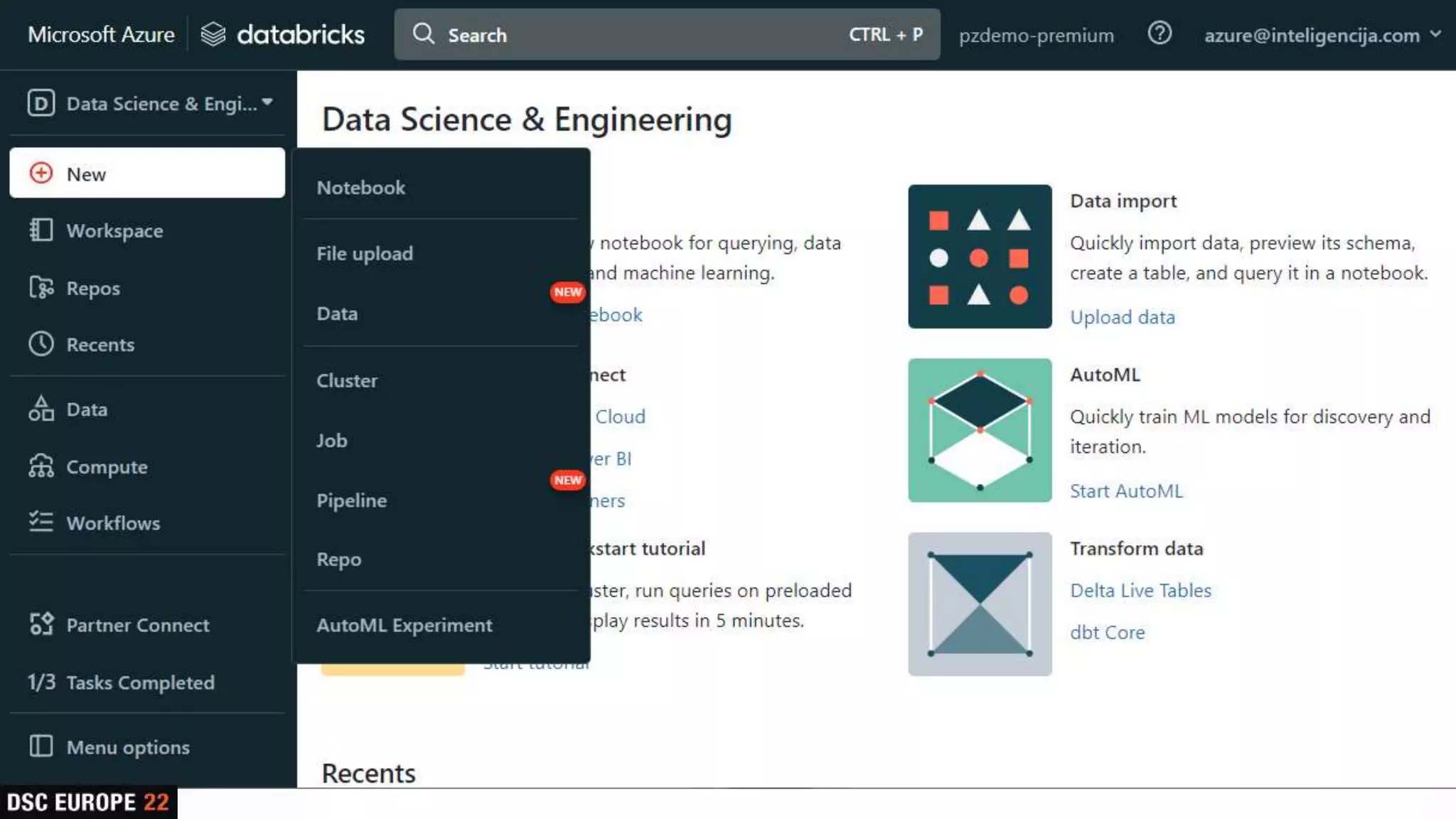Open the Tasks Completed progress item
This screenshot has width=1456, height=819.
(121, 682)
